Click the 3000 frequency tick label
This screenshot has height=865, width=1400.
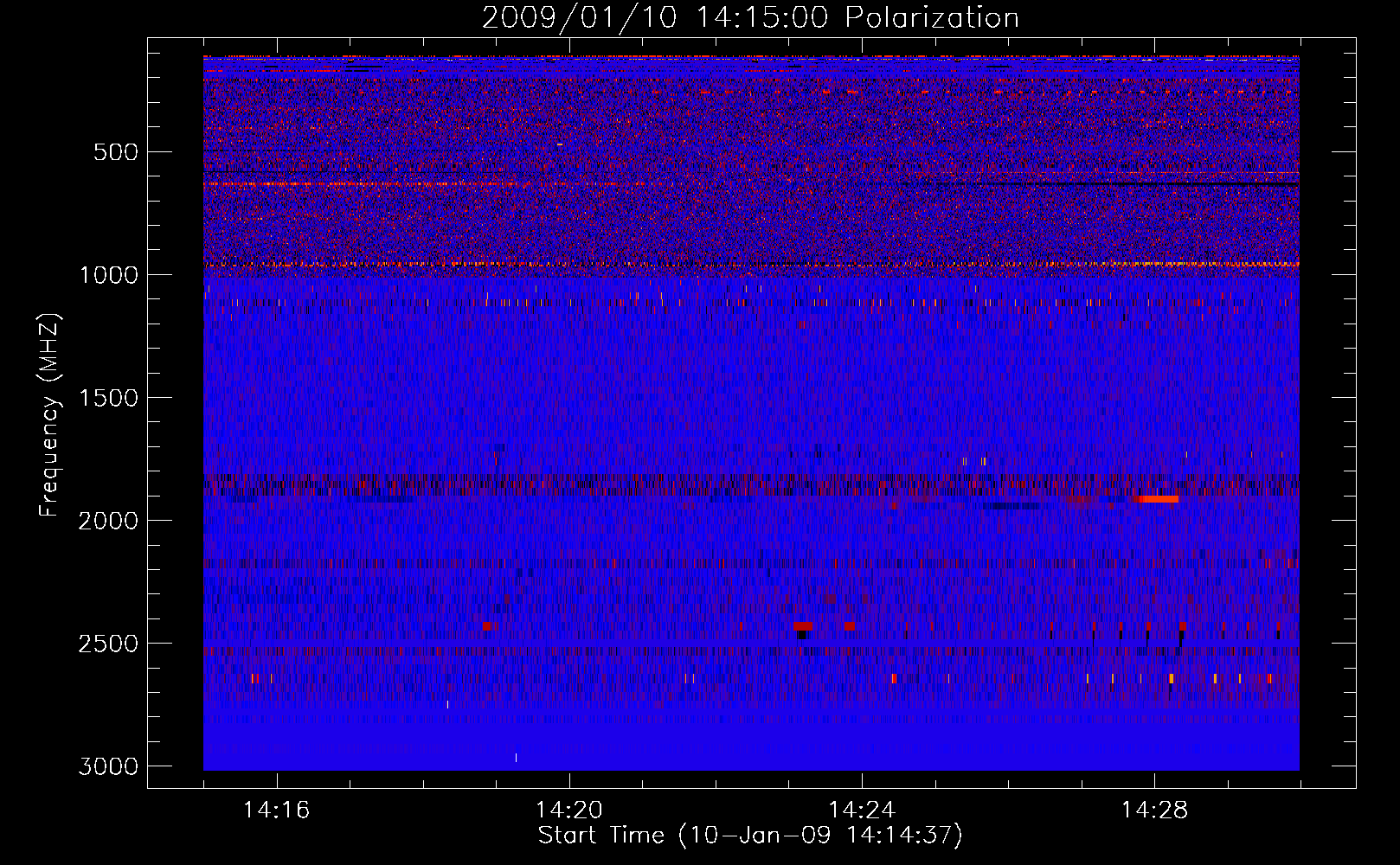coord(108,766)
